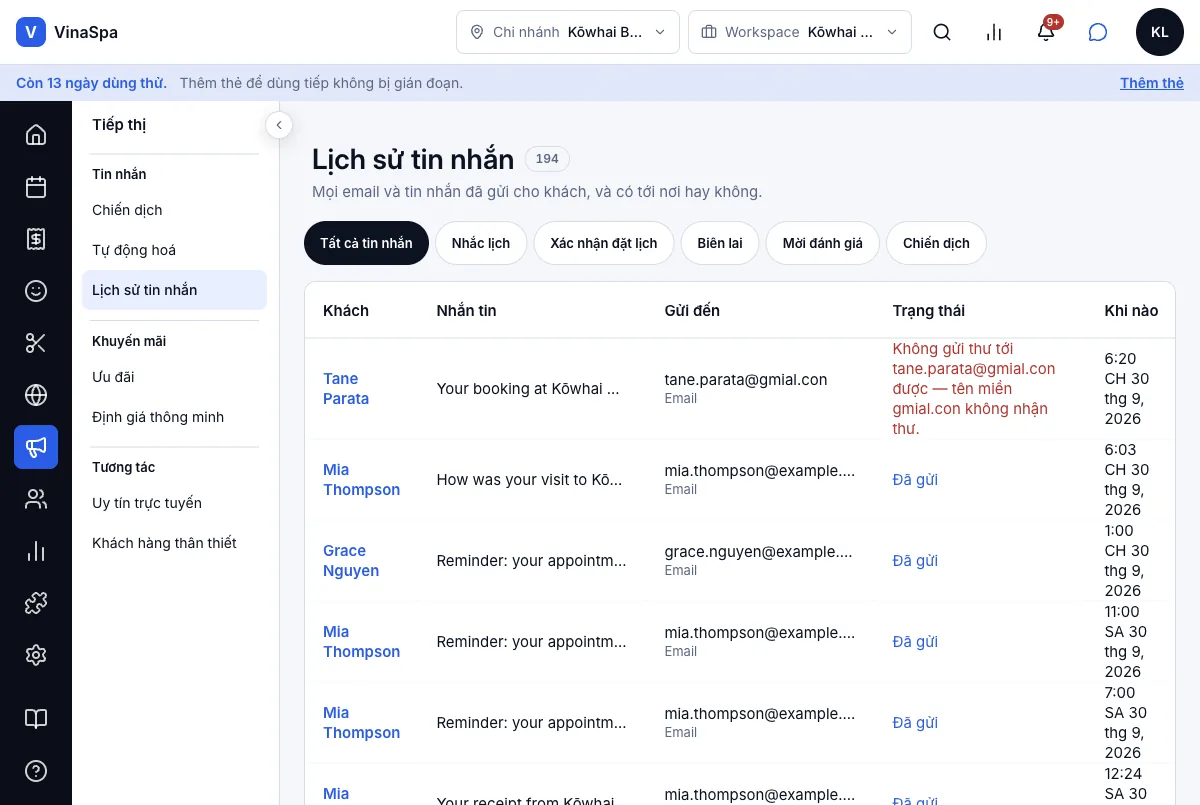
Task: Click the header bar chart analytics icon
Action: (x=994, y=32)
